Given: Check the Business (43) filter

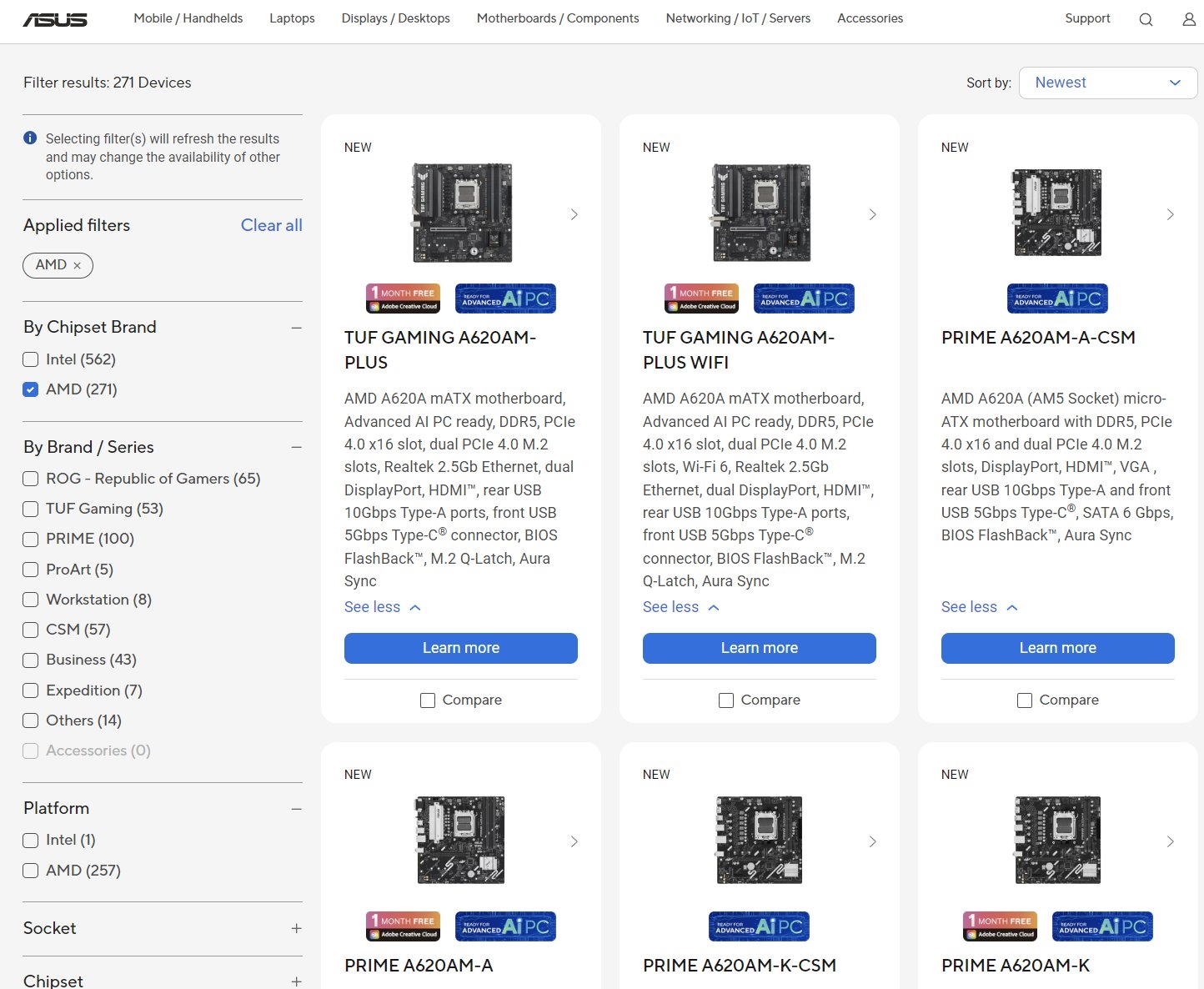Looking at the screenshot, I should coord(31,660).
